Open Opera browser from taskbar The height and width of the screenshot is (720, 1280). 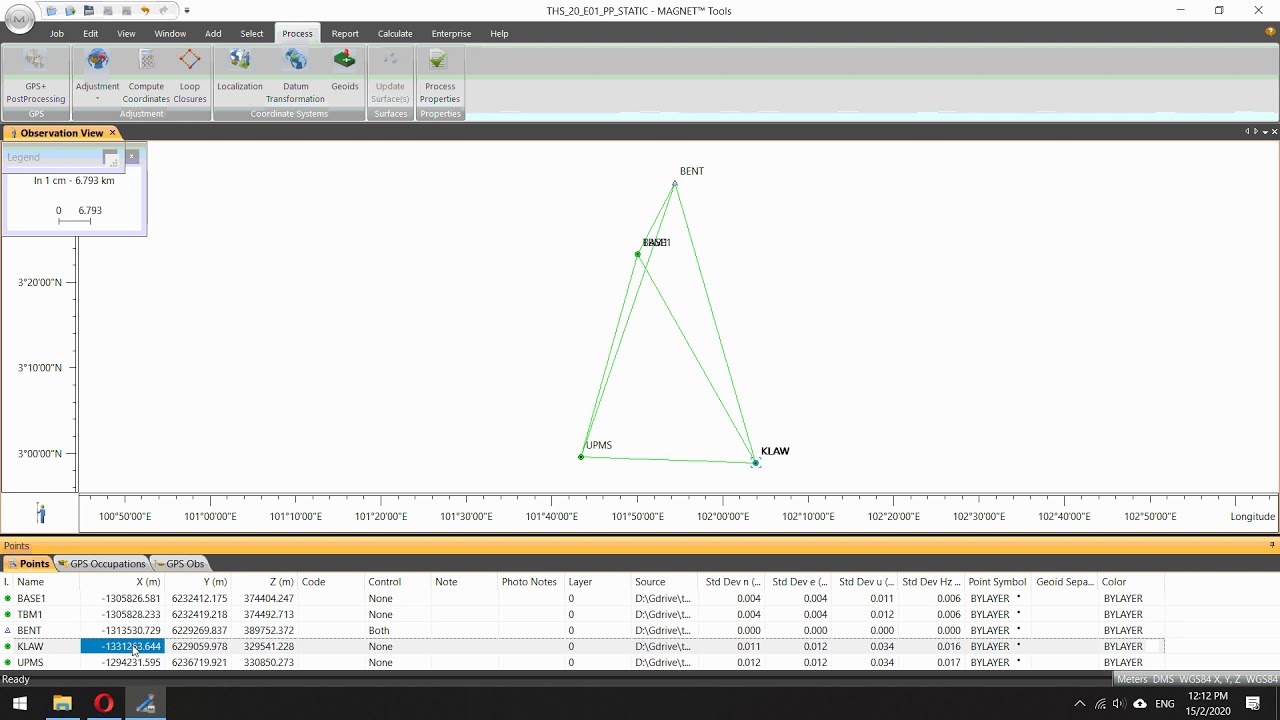coord(104,703)
